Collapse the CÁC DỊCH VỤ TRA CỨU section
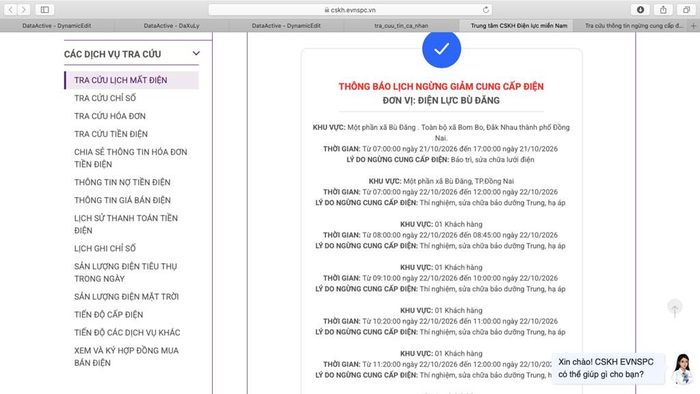 coord(196,54)
